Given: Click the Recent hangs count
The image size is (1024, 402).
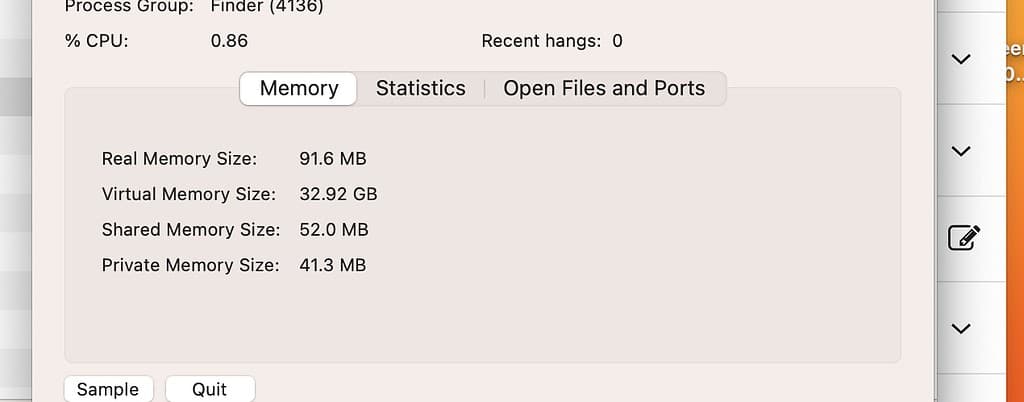Looking at the screenshot, I should point(617,41).
